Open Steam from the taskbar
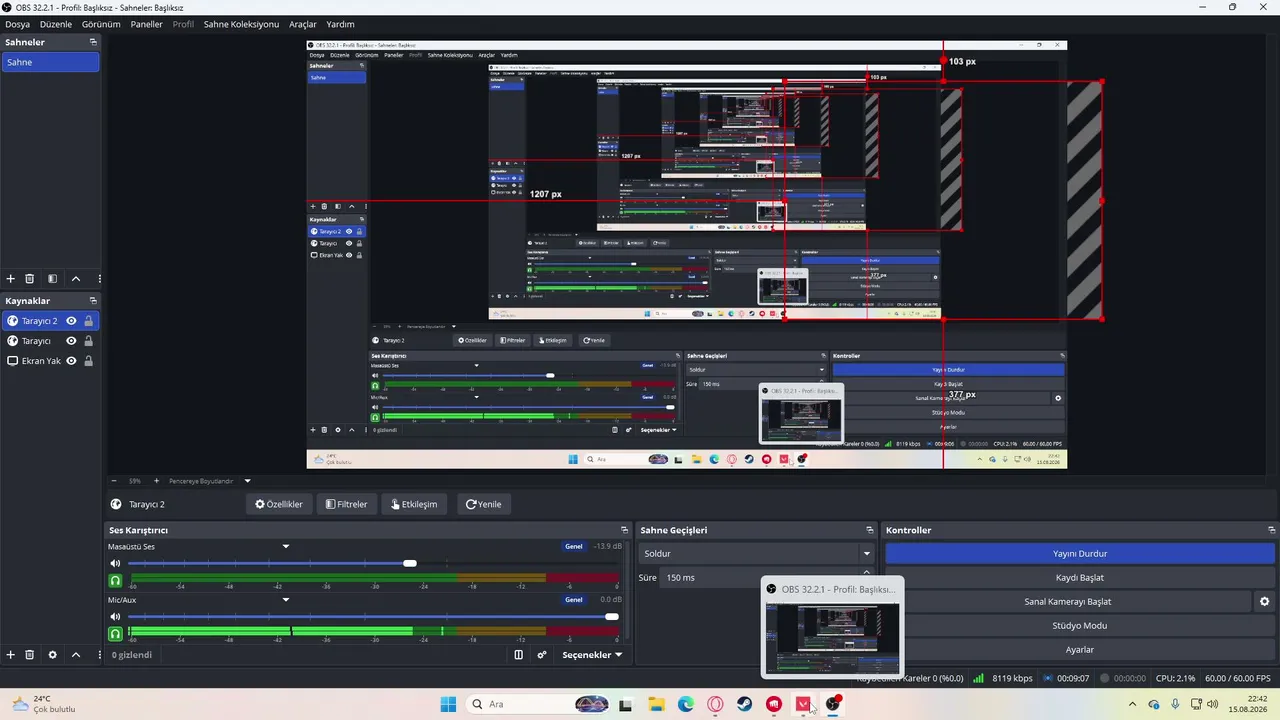Image resolution: width=1280 pixels, height=720 pixels. pos(745,704)
